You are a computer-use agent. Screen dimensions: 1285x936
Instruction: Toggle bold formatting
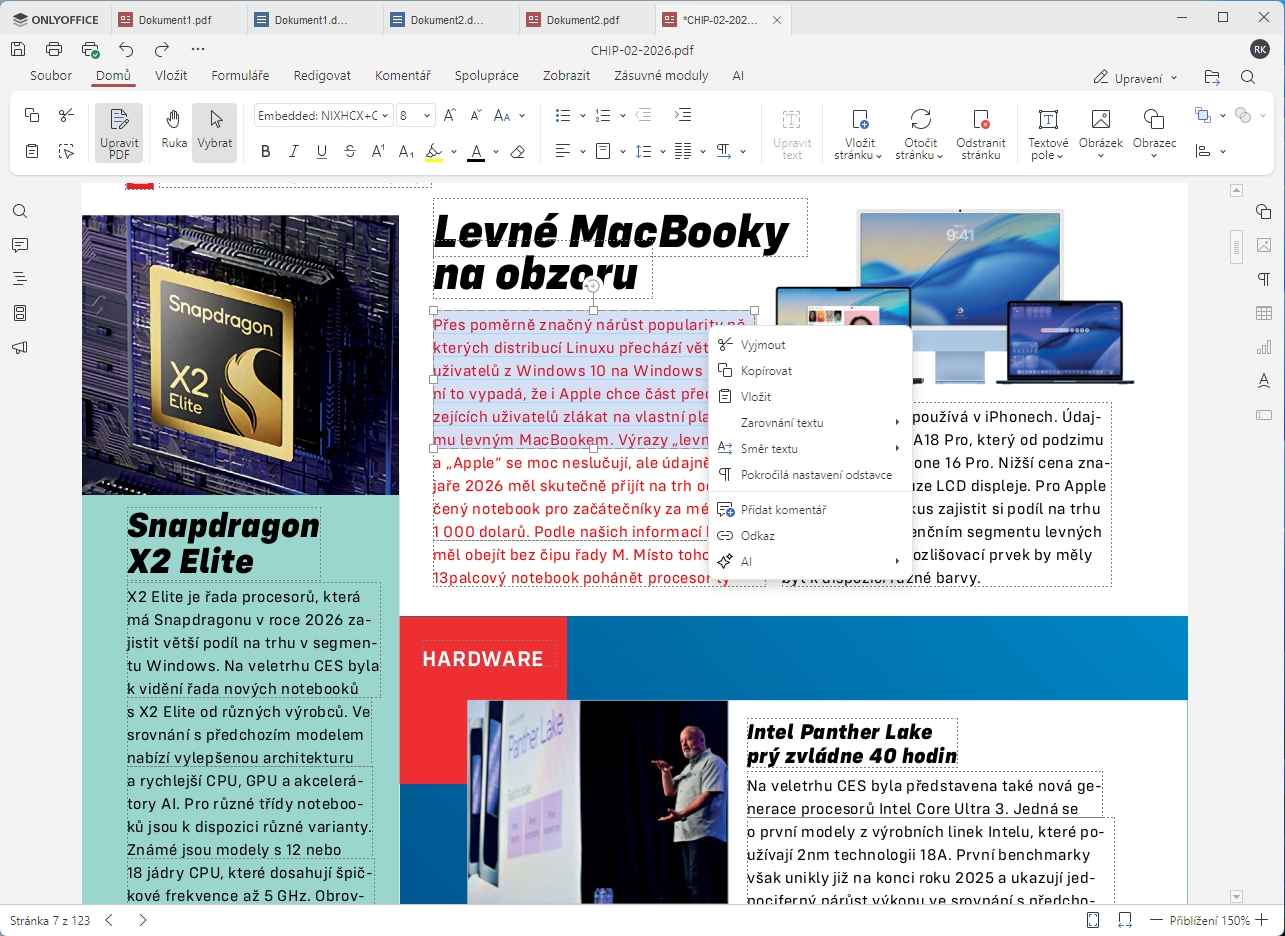pyautogui.click(x=265, y=152)
